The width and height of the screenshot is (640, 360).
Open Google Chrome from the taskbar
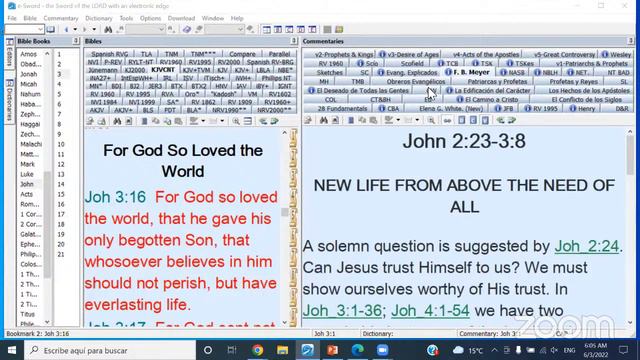click(257, 350)
